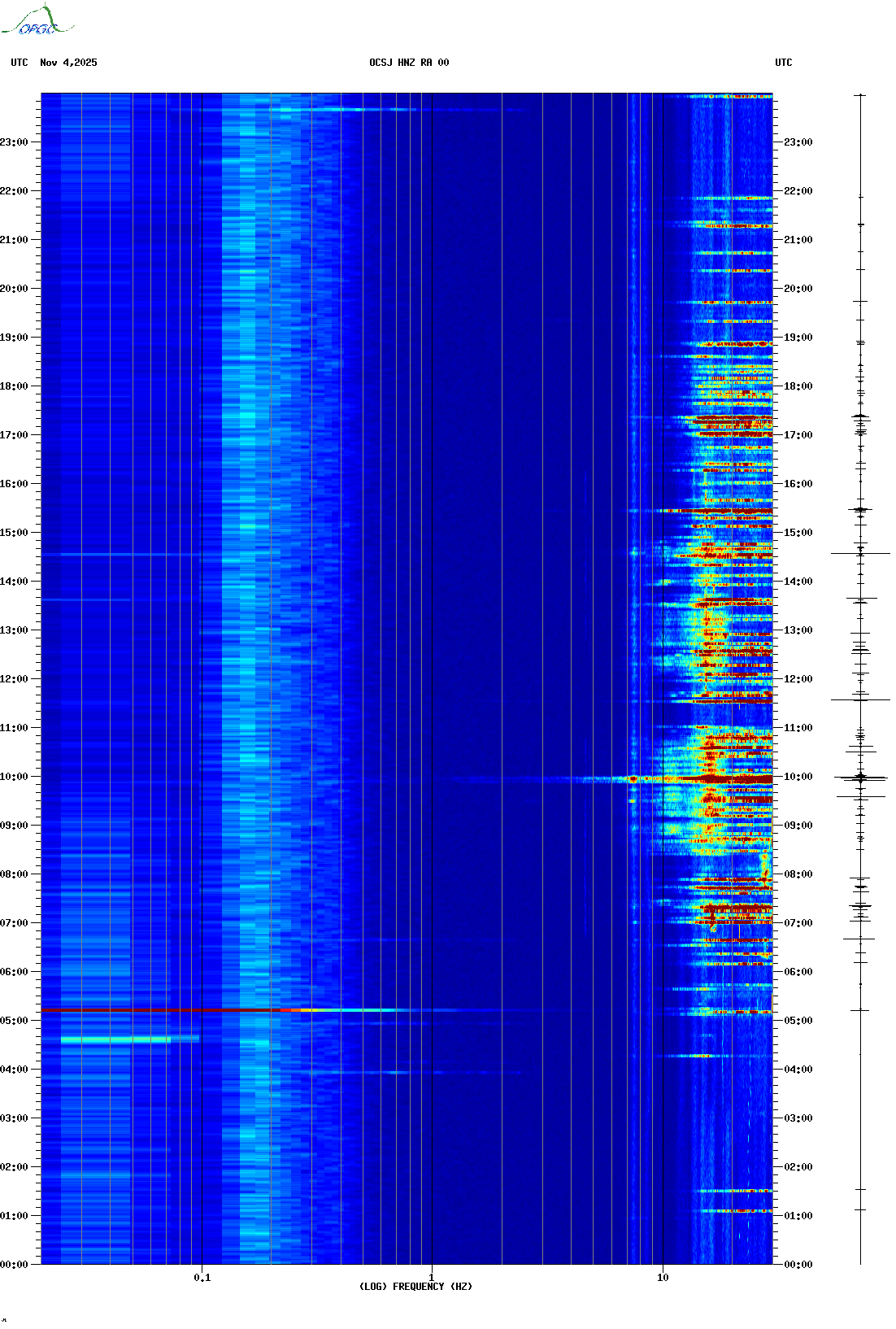
Task: Select the 20:00 tick on the left axis
Action: coord(15,289)
